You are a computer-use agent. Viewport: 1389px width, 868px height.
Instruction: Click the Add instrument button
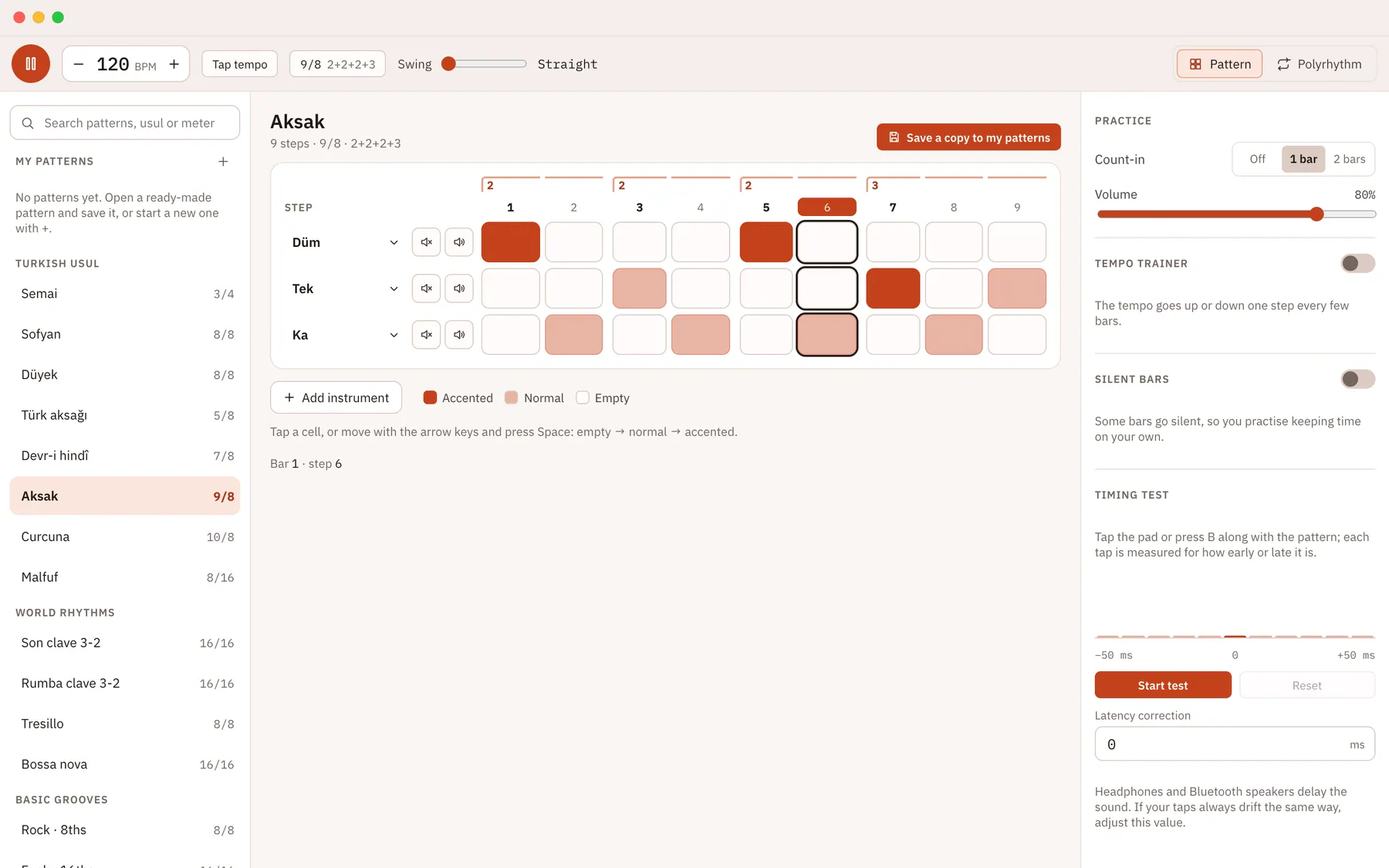pyautogui.click(x=336, y=397)
